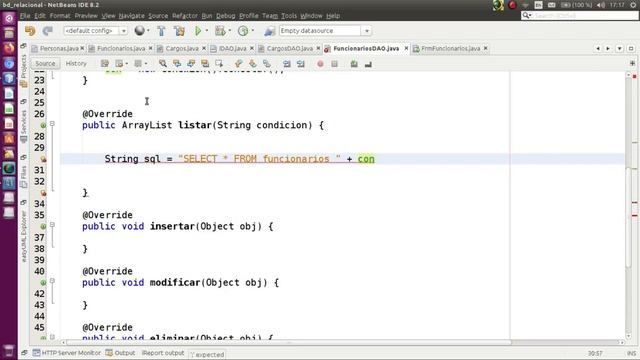Click Shift Line Left icon
640x360 pixels.
coord(287,64)
